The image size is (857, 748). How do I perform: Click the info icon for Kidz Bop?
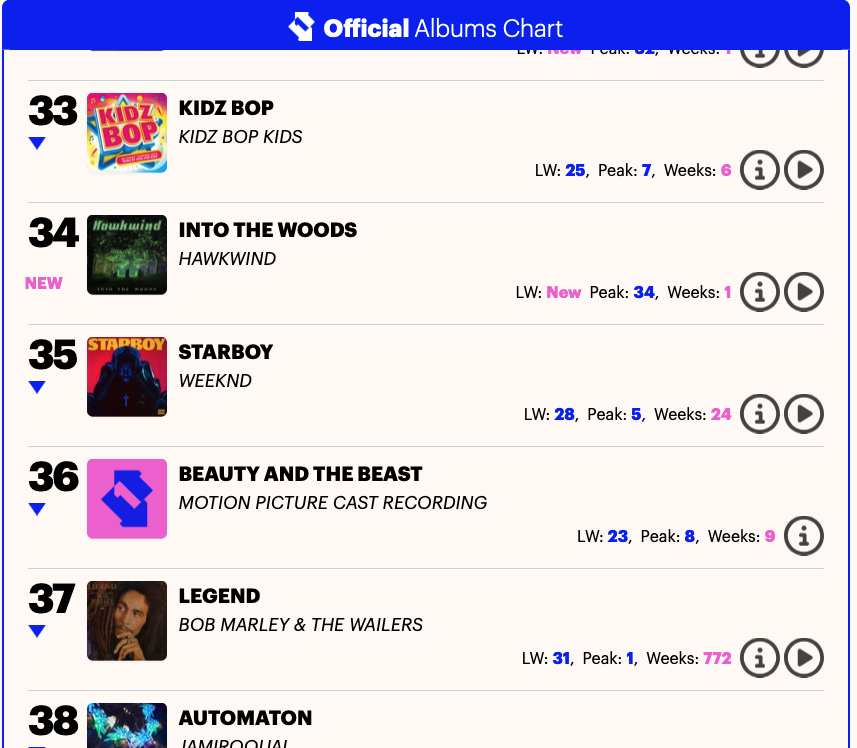pos(760,170)
